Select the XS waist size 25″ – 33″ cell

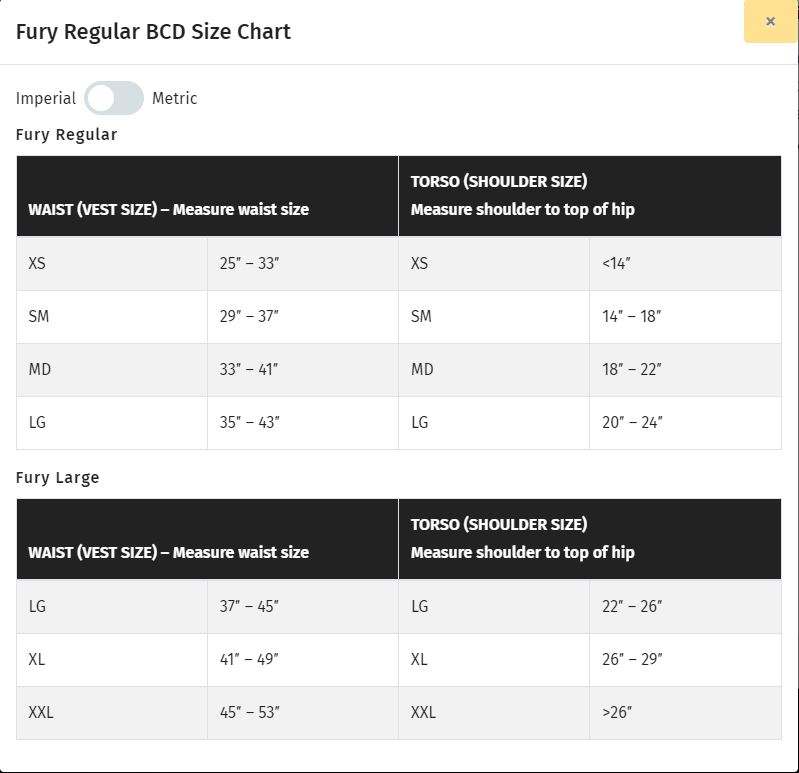point(250,264)
